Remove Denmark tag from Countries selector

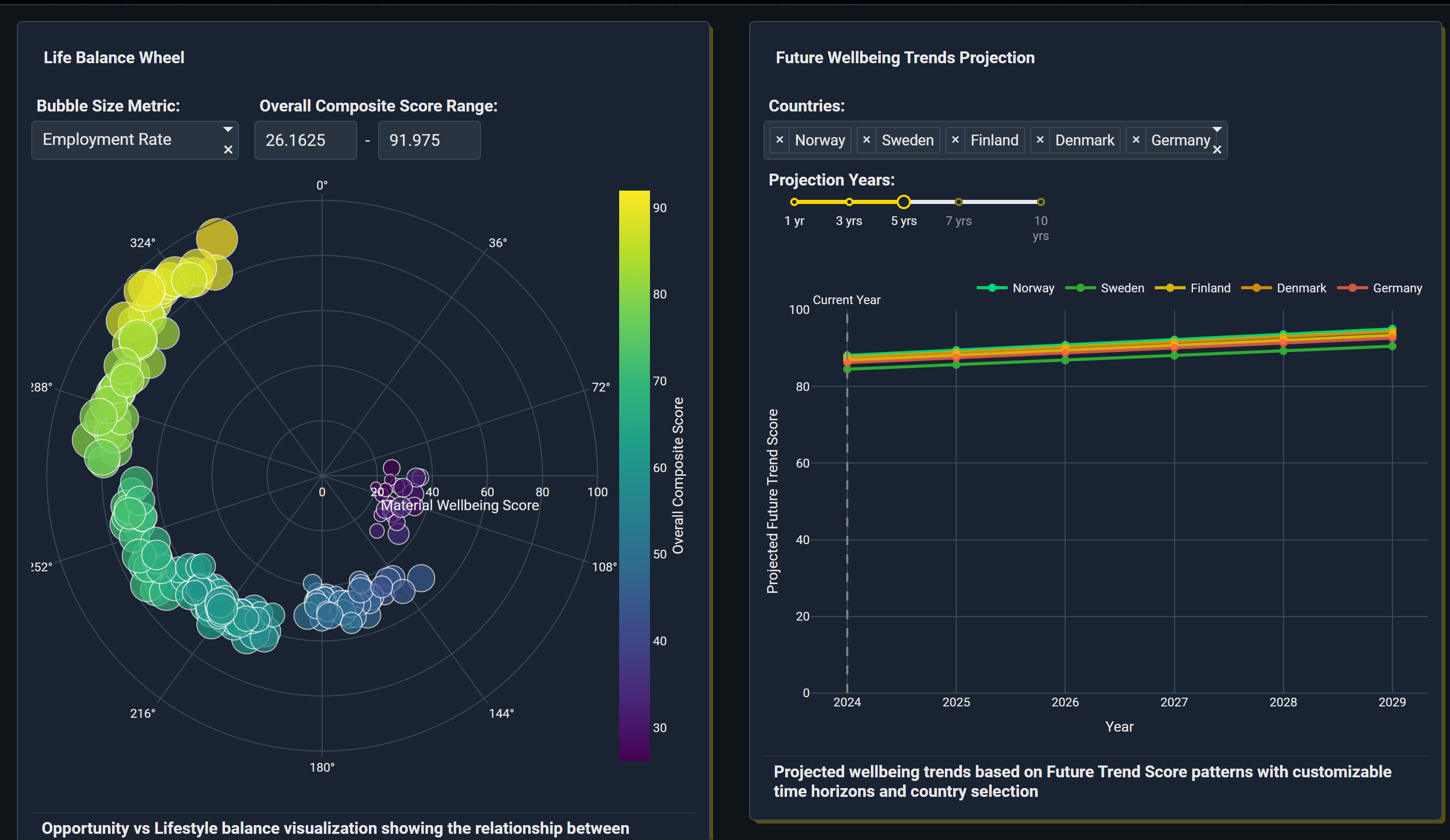[1040, 140]
